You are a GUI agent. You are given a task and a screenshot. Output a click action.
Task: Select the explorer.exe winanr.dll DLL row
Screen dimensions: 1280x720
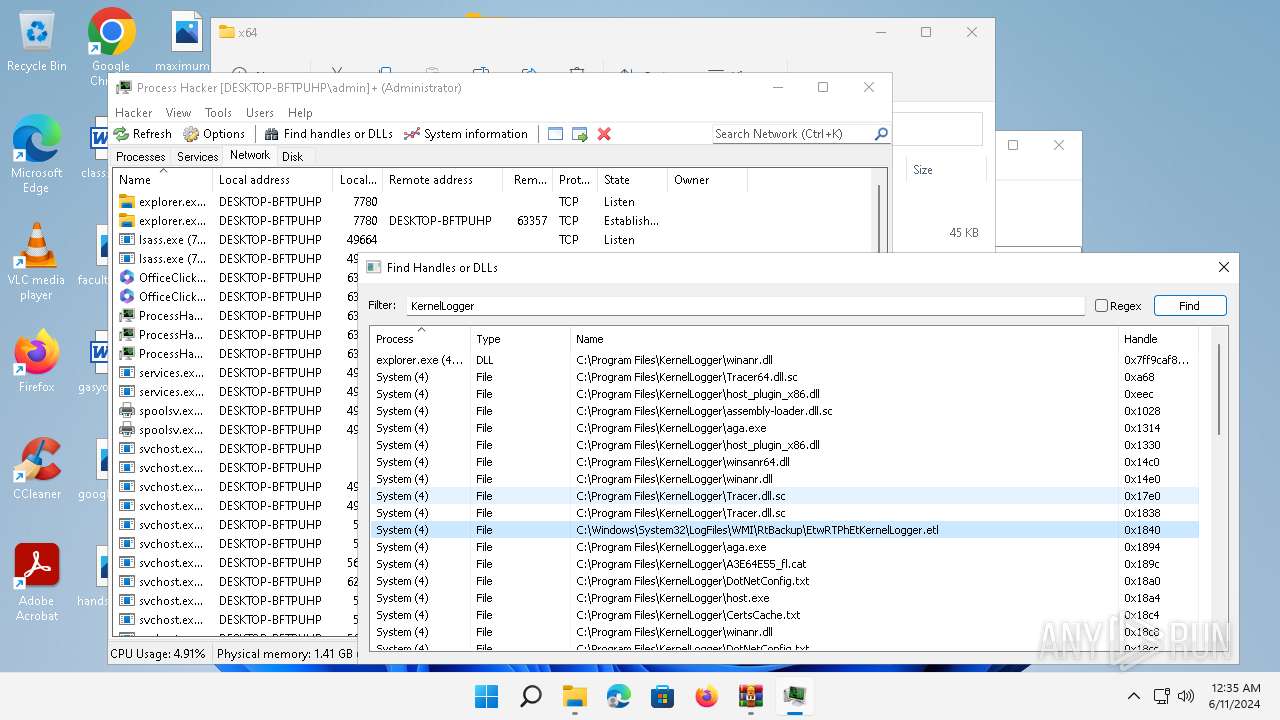click(784, 360)
